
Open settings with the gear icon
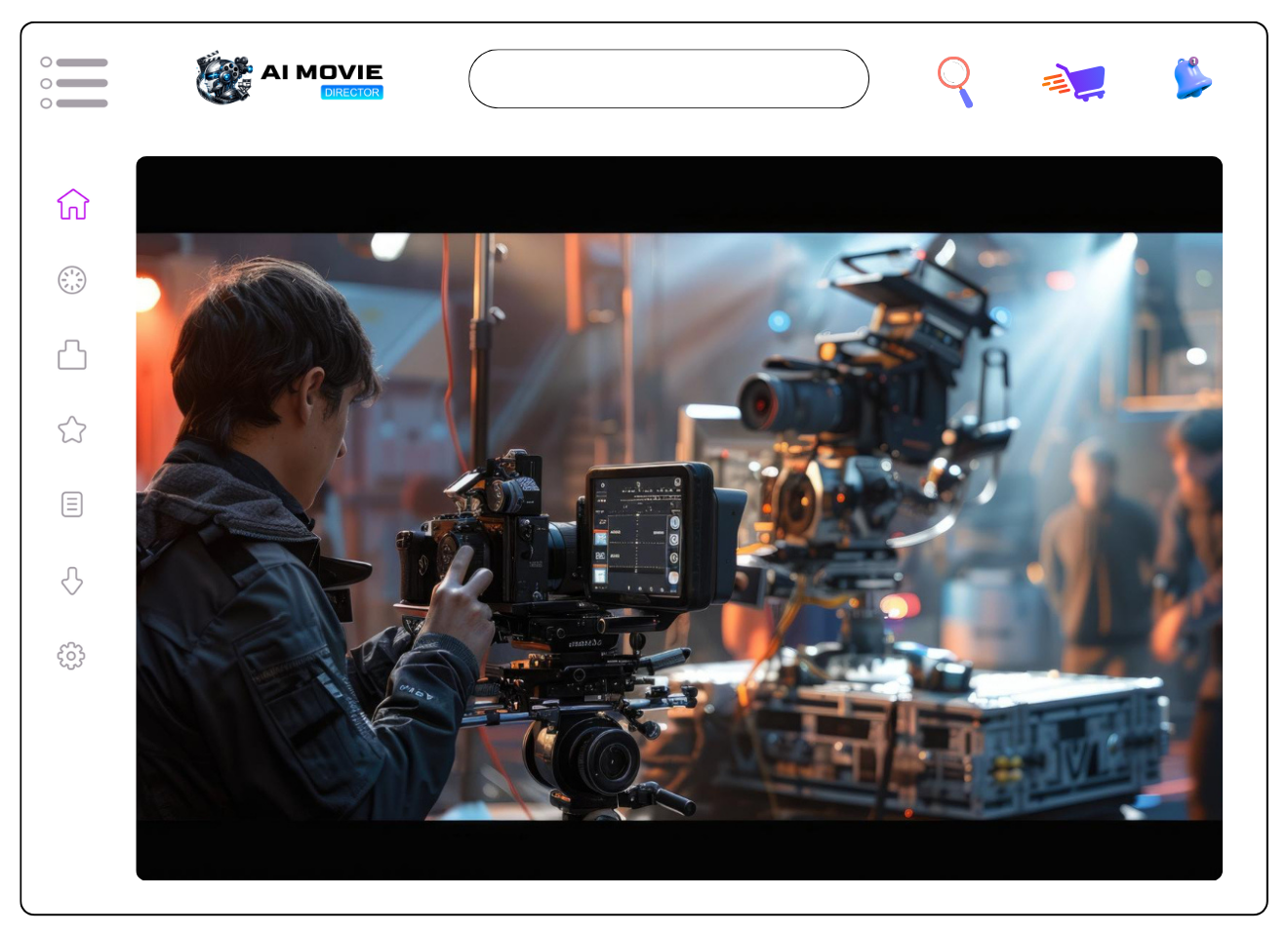point(71,656)
